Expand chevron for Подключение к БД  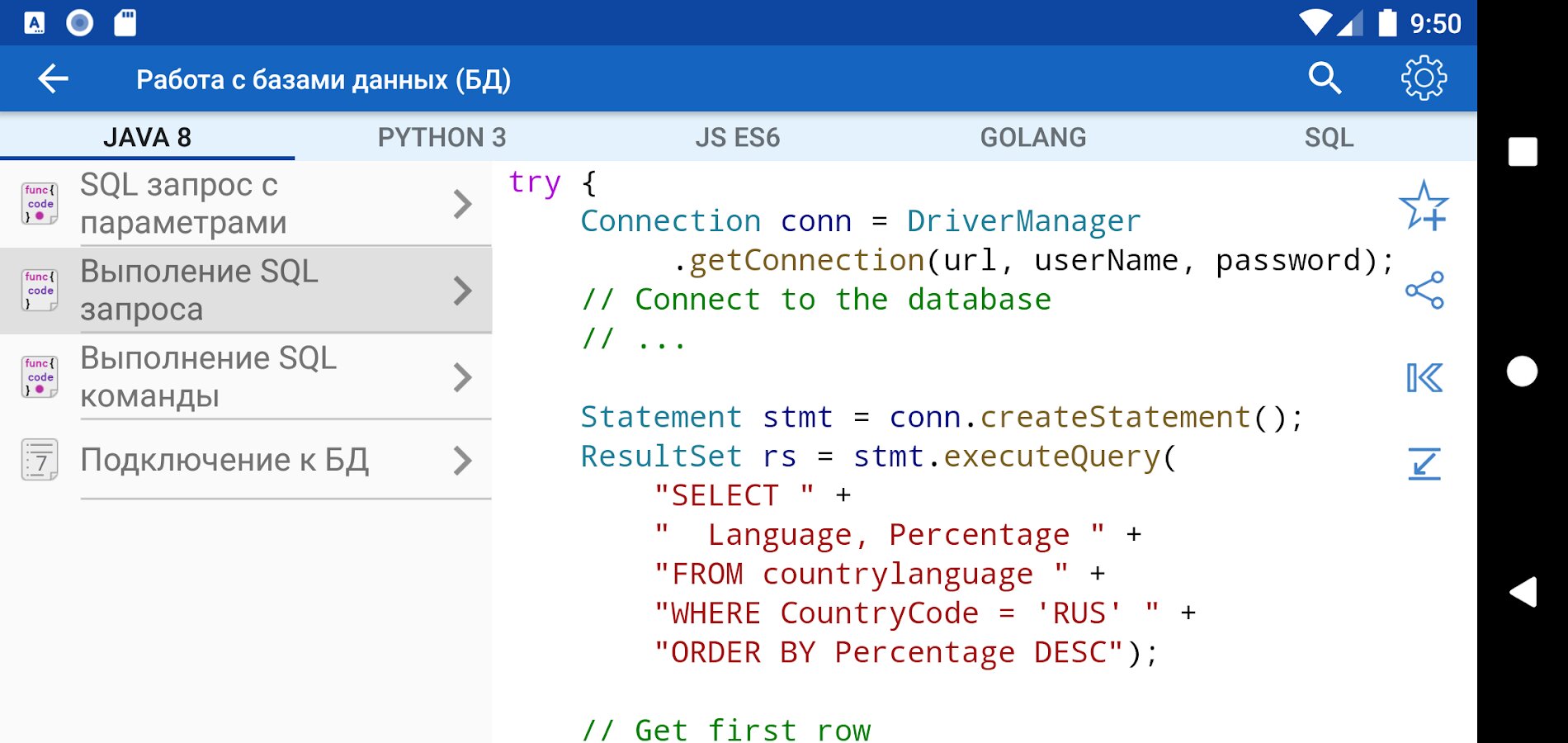pos(463,461)
